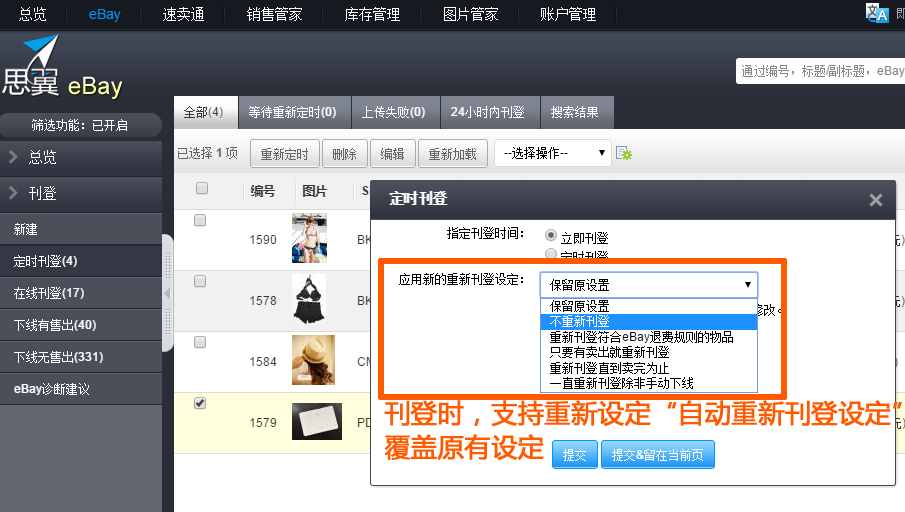Open the 销售管家 top menu
Image resolution: width=905 pixels, height=512 pixels.
coord(275,14)
